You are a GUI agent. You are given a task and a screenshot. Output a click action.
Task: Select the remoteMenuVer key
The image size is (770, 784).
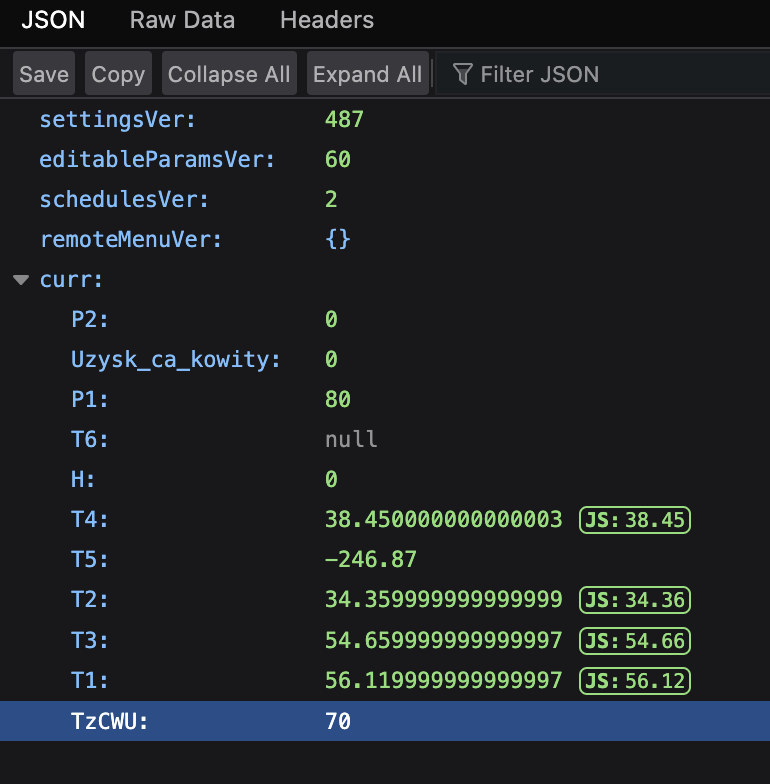pyautogui.click(x=130, y=240)
